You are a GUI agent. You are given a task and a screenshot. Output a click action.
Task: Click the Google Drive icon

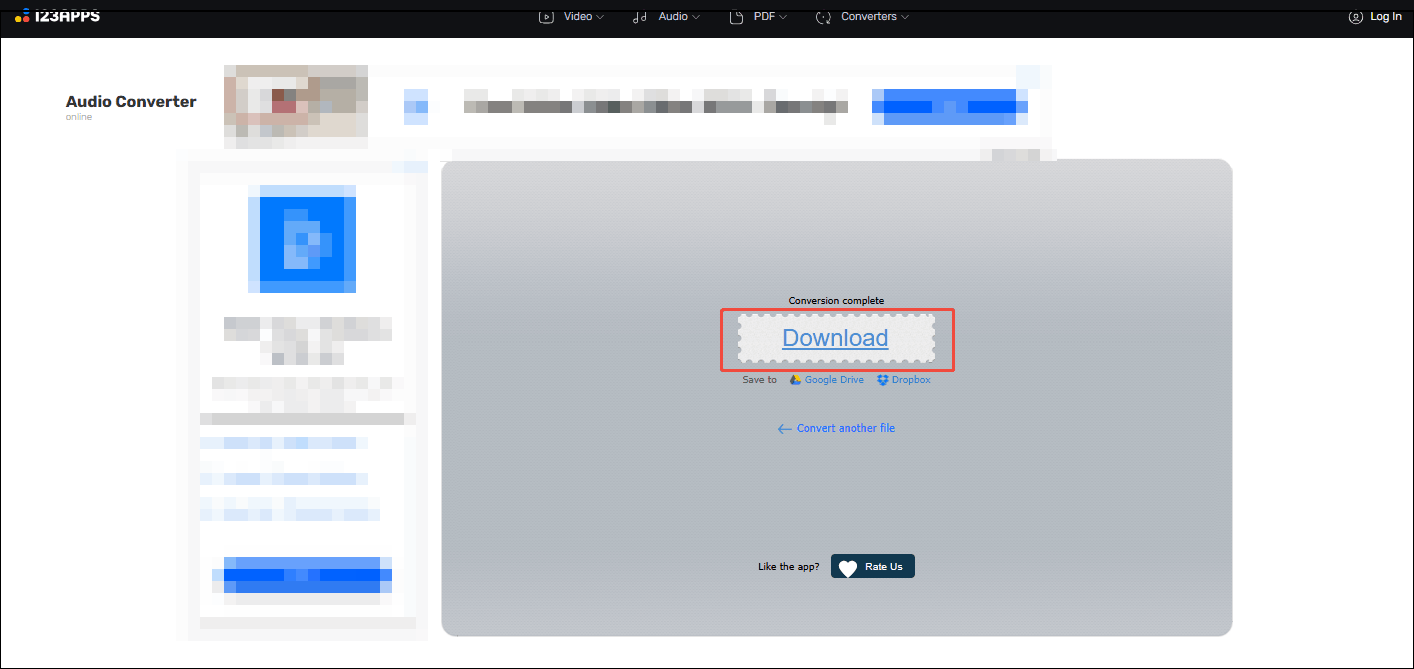coord(795,380)
